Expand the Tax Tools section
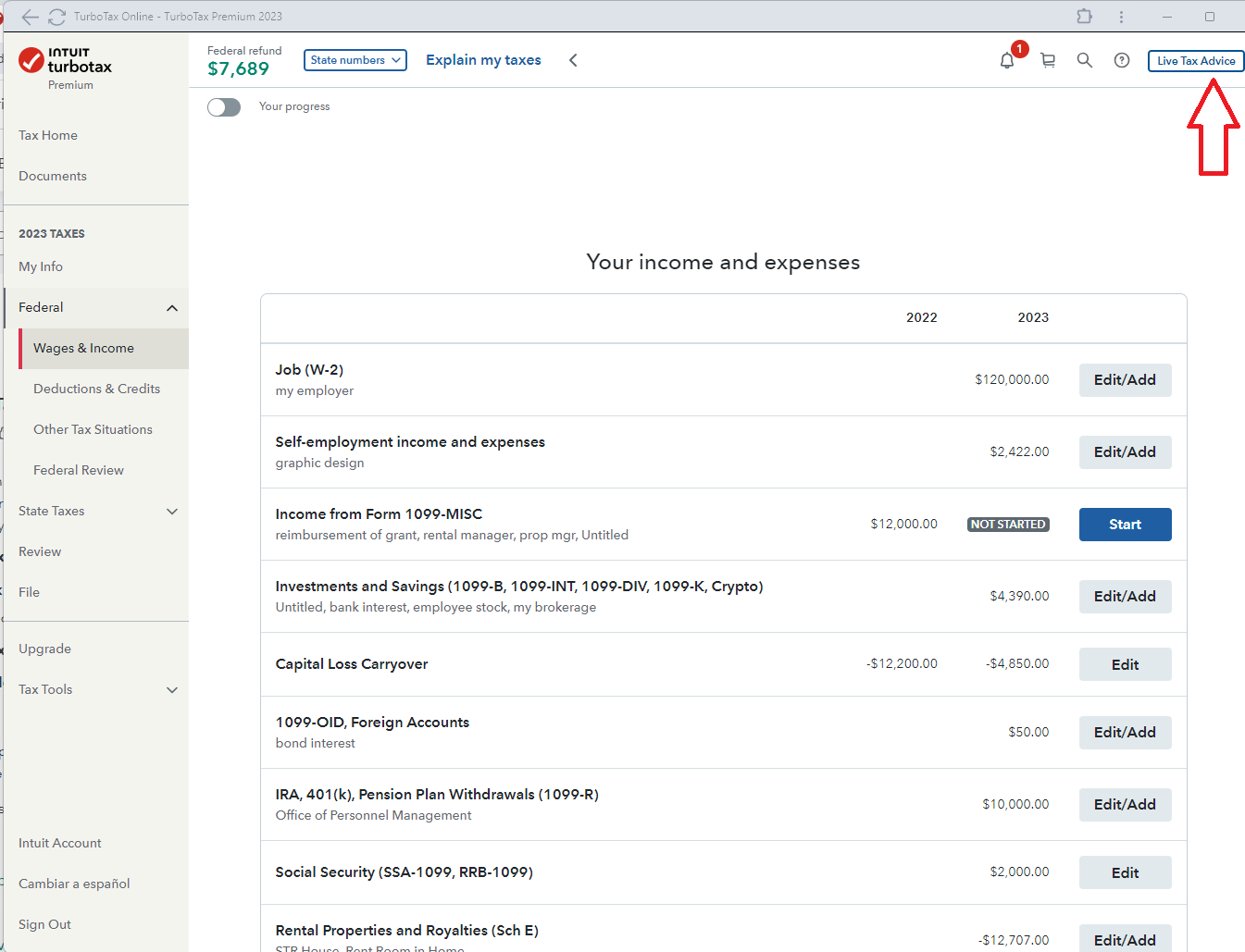 172,690
